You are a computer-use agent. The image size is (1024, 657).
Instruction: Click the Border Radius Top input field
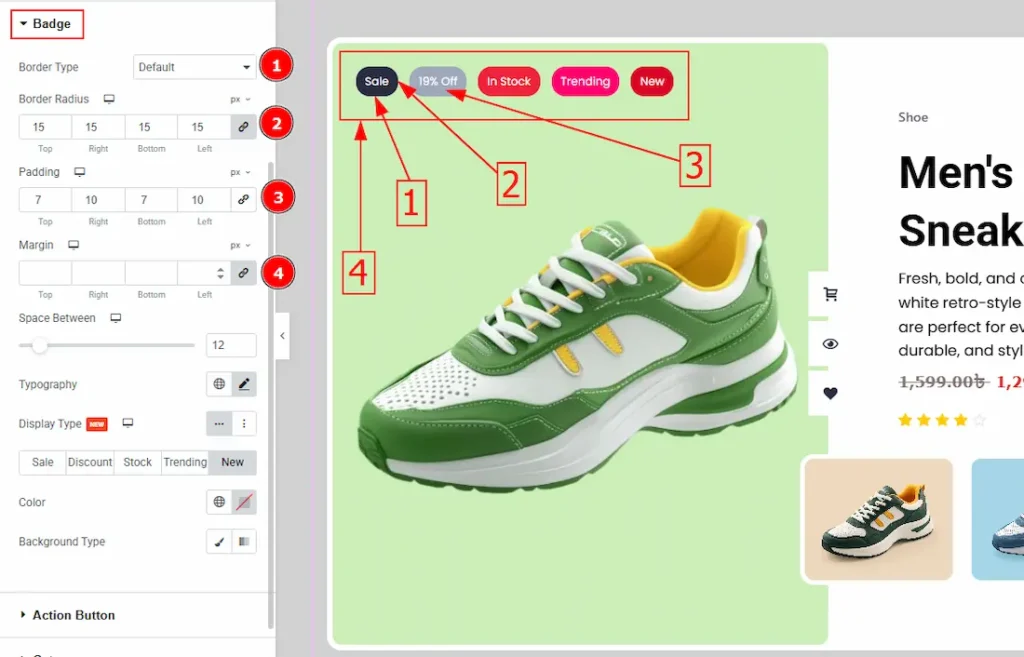click(x=45, y=127)
